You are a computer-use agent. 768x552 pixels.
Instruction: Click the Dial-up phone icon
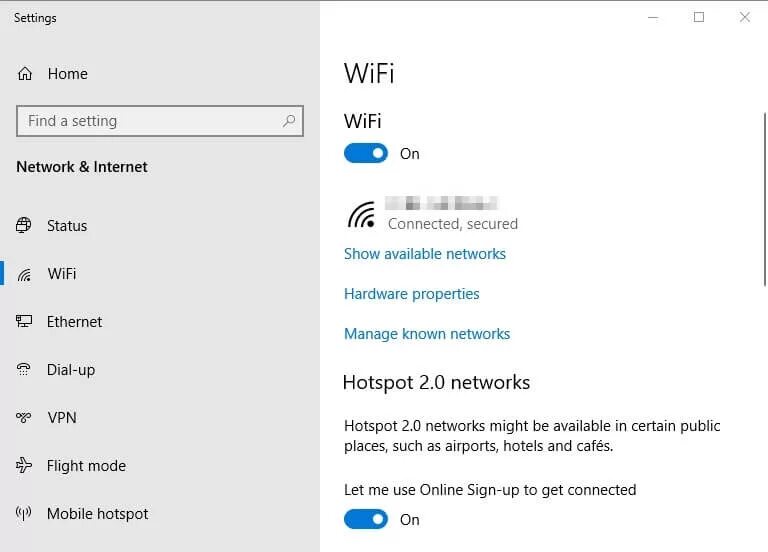(24, 369)
